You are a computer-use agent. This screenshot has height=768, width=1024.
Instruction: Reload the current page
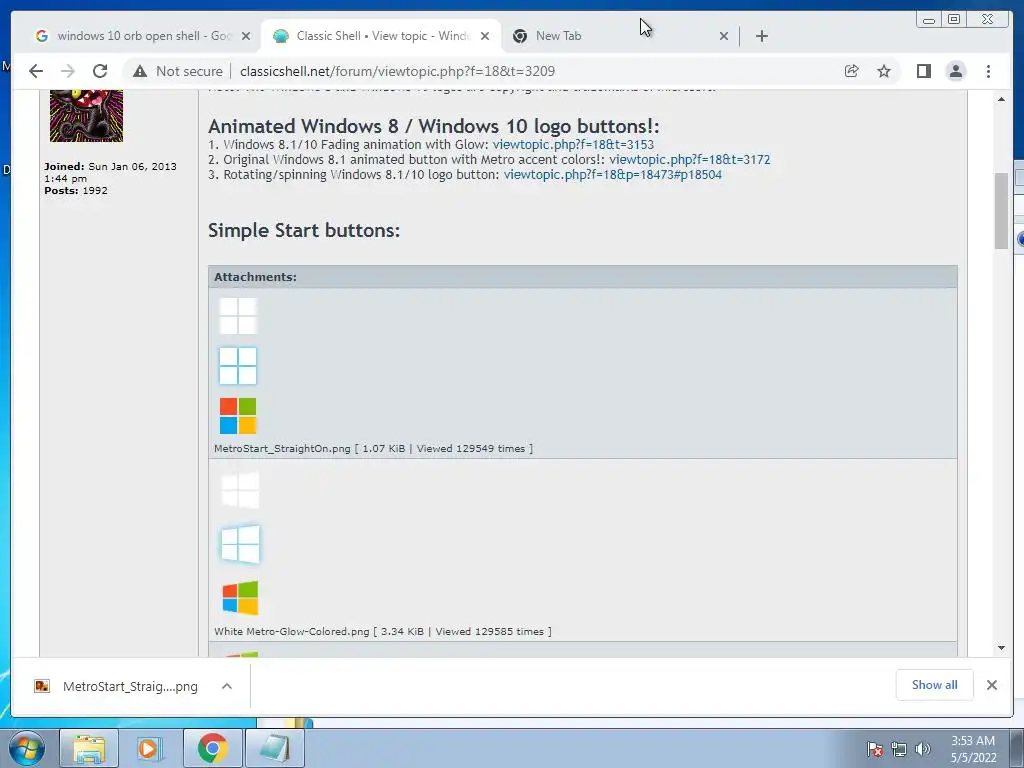click(100, 71)
